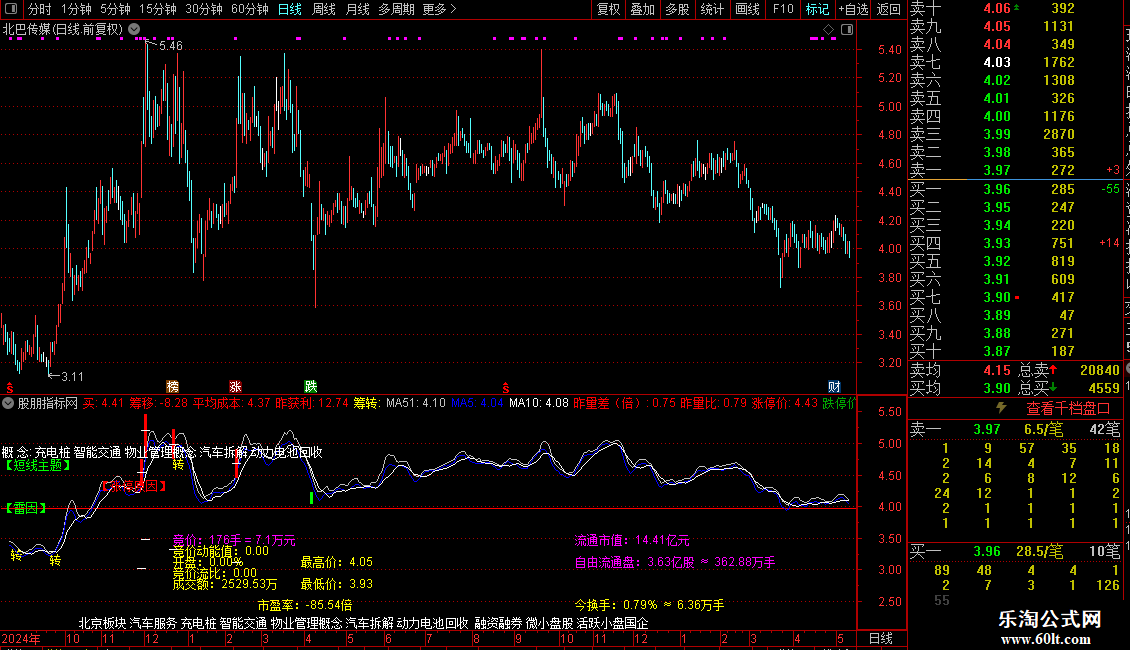
Task: Open the 统计 statistics tool
Action: point(712,9)
